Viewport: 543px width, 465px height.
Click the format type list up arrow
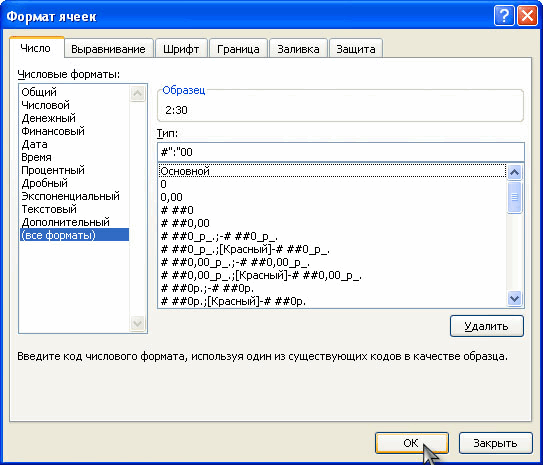(514, 172)
